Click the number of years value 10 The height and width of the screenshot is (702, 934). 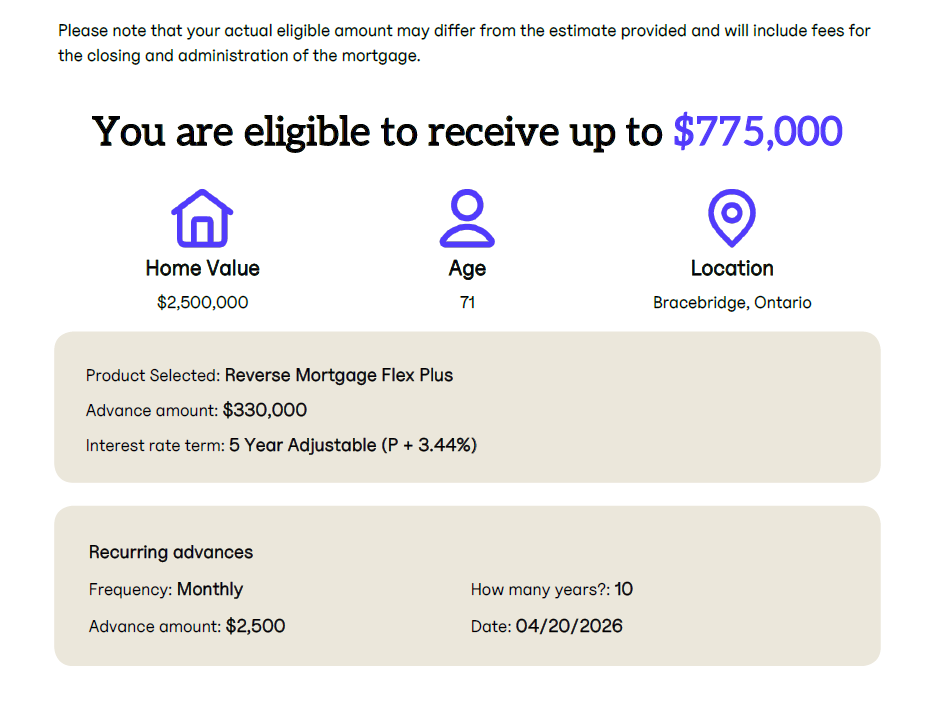tap(623, 589)
